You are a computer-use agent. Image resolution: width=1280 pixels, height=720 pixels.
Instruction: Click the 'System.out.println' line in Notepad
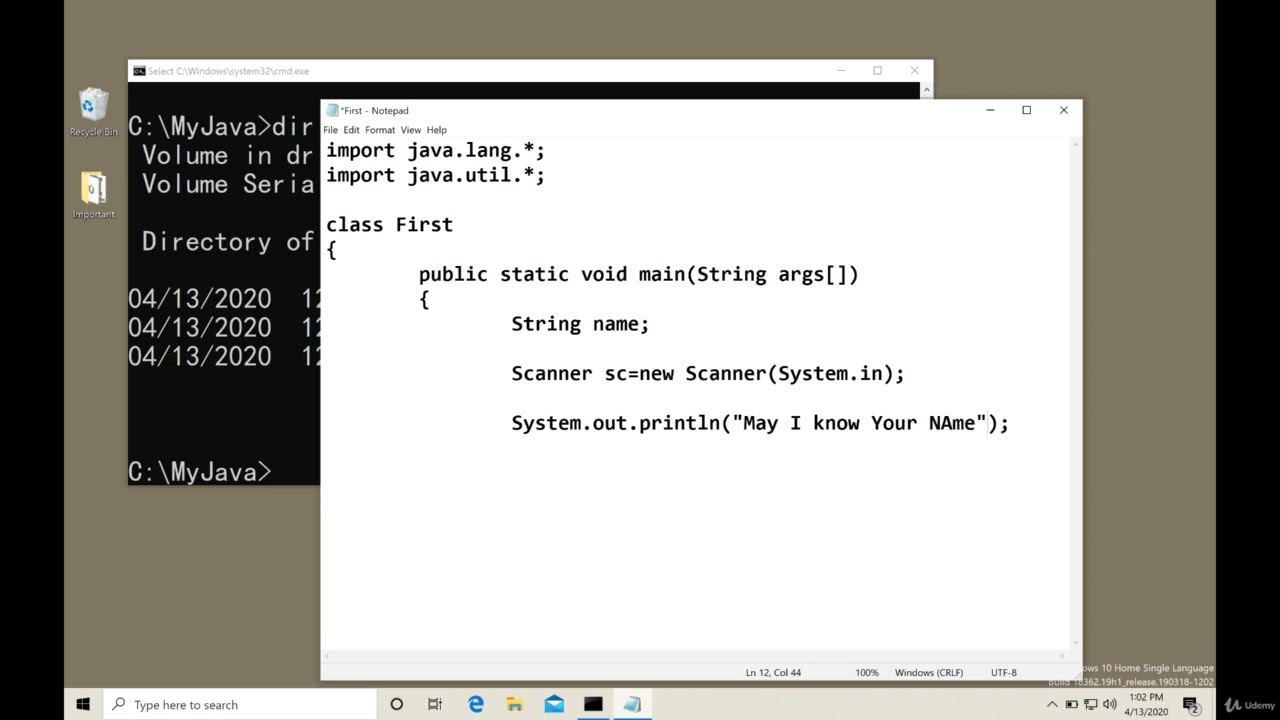760,423
